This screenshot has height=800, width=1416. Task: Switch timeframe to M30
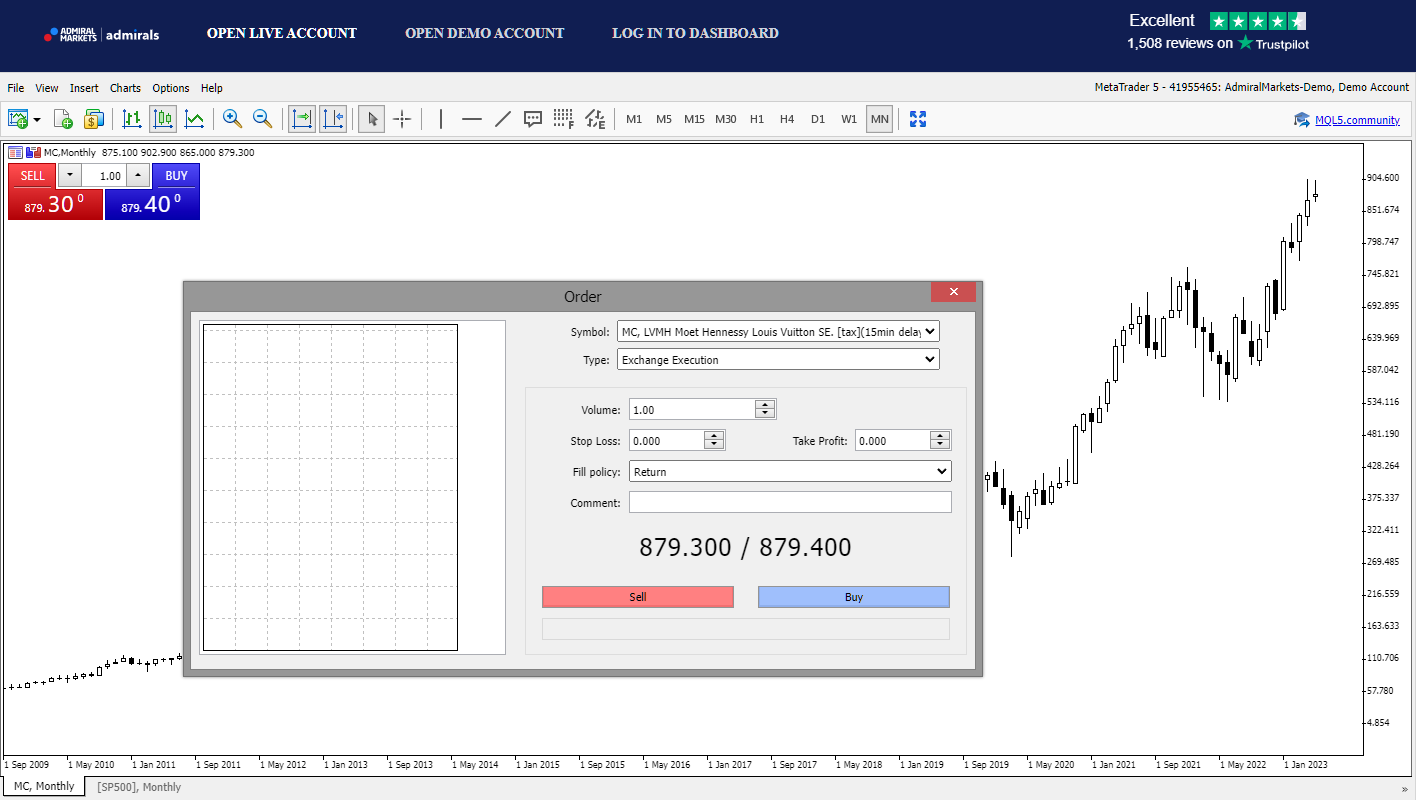[x=726, y=119]
